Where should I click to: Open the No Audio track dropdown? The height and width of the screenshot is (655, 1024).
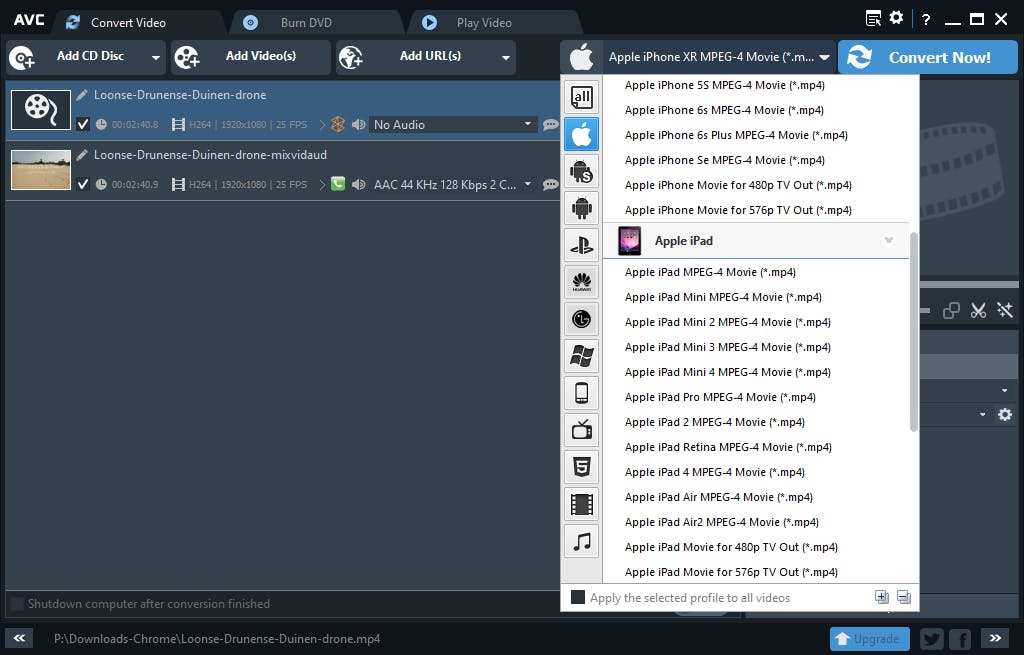pyautogui.click(x=528, y=124)
